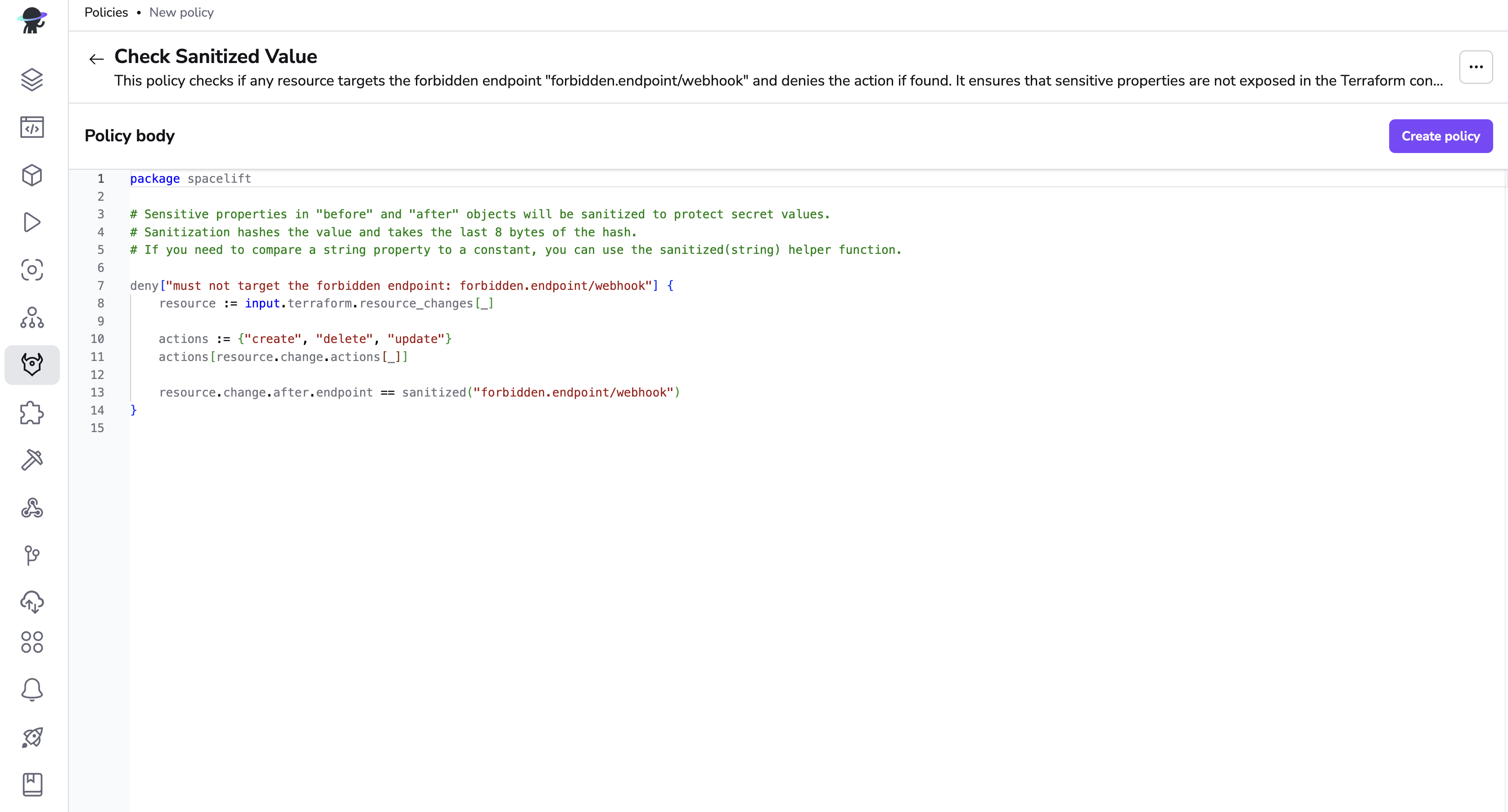The width and height of the screenshot is (1508, 812).
Task: Open the documentation bookmark book icon
Action: click(x=32, y=785)
